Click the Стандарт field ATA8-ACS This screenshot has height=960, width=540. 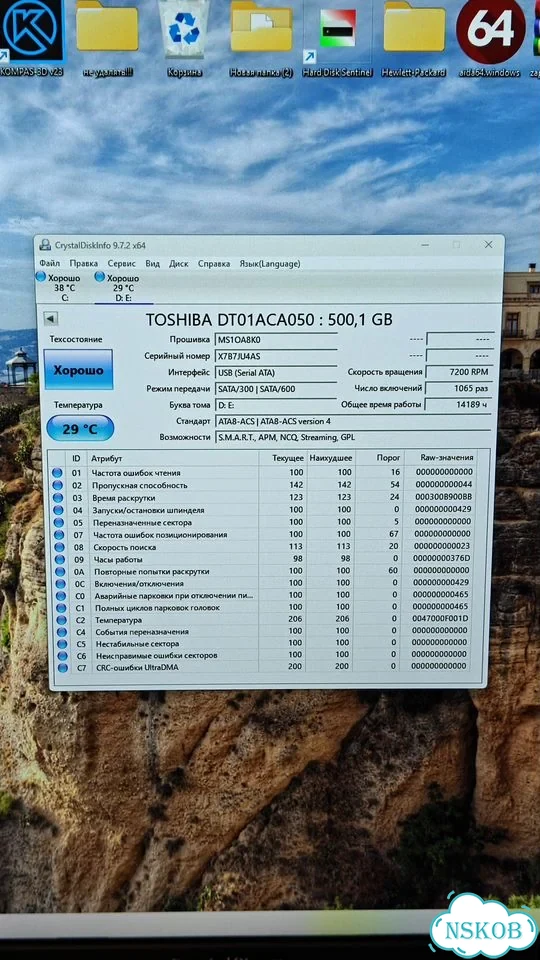[x=353, y=421]
